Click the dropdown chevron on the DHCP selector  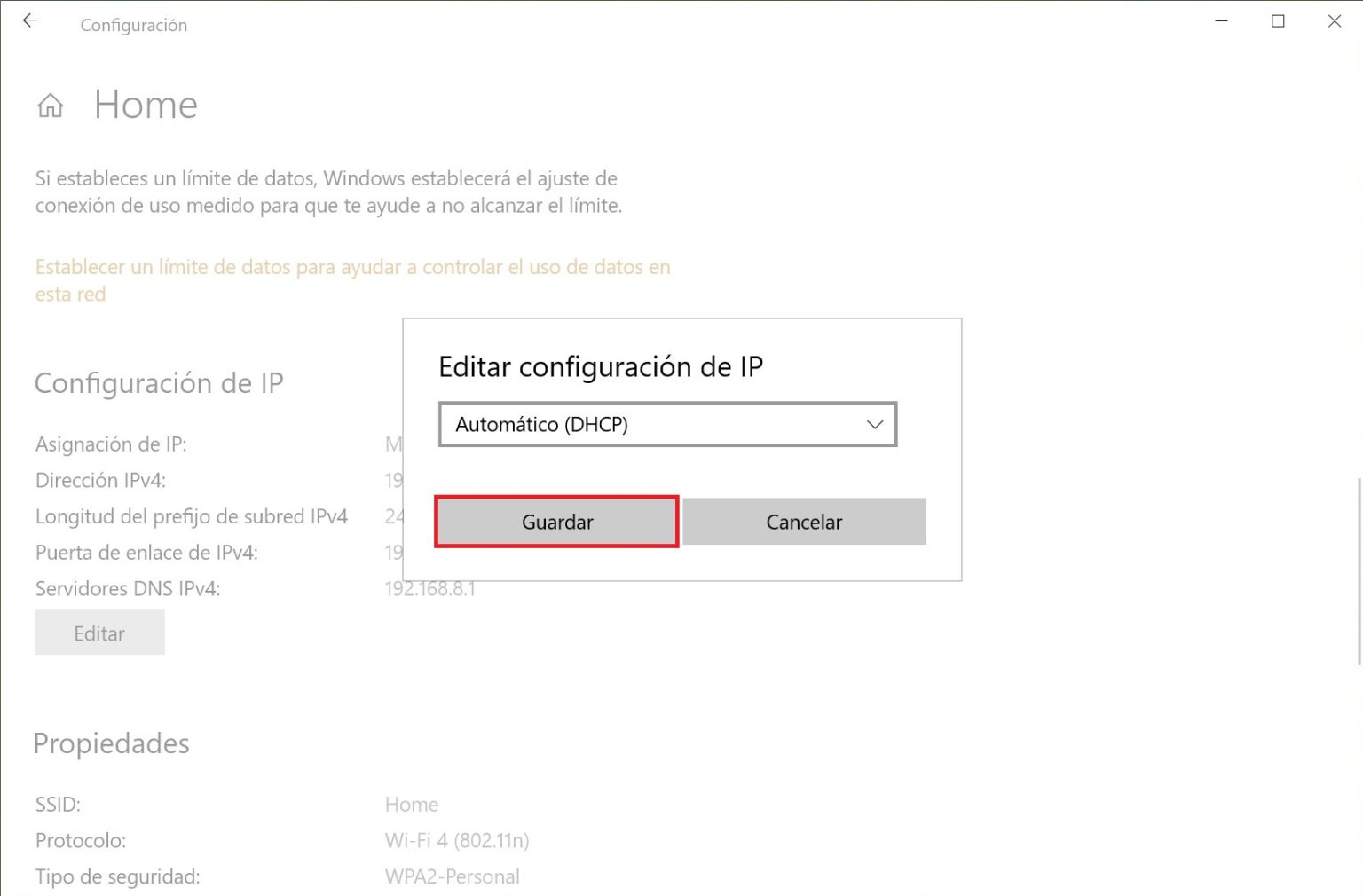(874, 424)
